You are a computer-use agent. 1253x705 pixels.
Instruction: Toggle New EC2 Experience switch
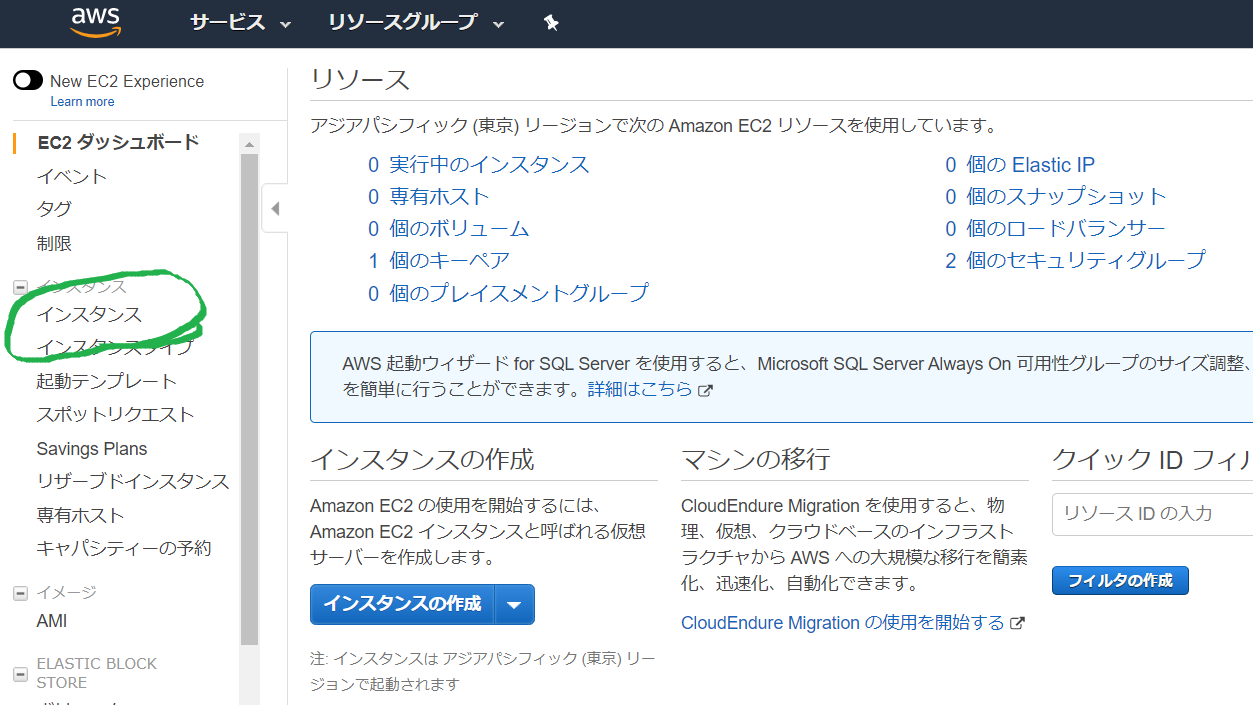(28, 81)
